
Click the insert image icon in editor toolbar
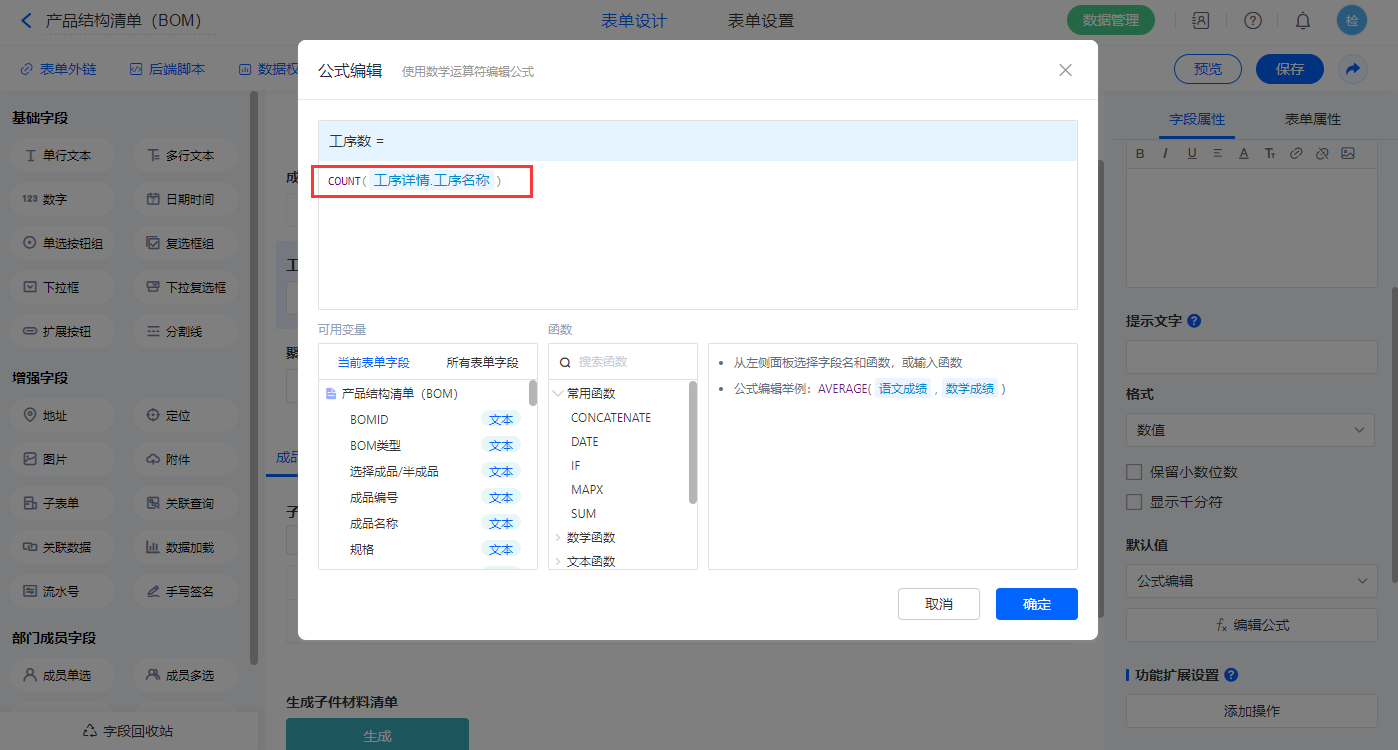point(1348,153)
